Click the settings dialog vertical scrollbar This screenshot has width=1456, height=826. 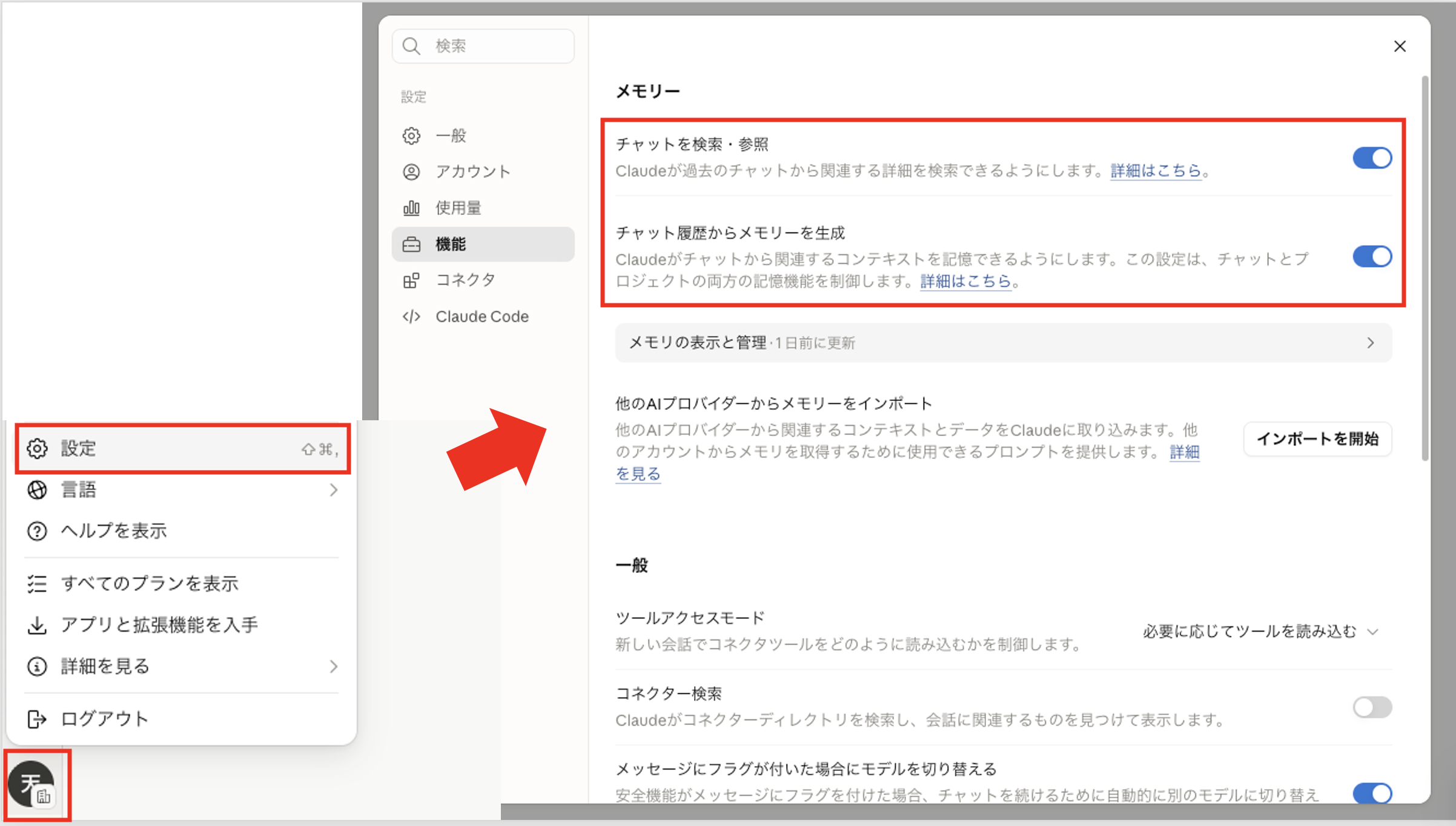click(1425, 268)
